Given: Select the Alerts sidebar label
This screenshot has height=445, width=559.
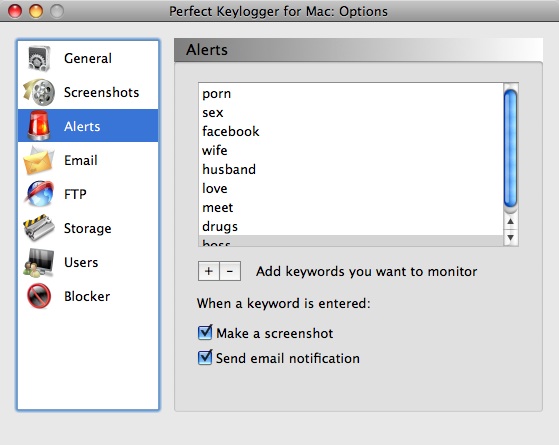Looking at the screenshot, I should [82, 126].
